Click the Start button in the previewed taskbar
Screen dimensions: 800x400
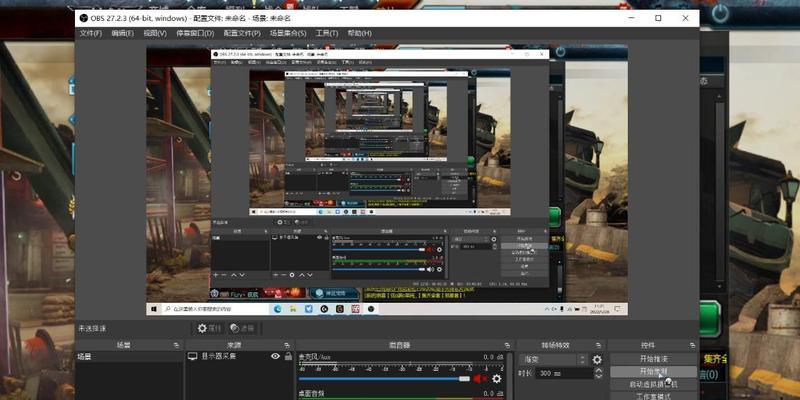pyautogui.click(x=154, y=309)
